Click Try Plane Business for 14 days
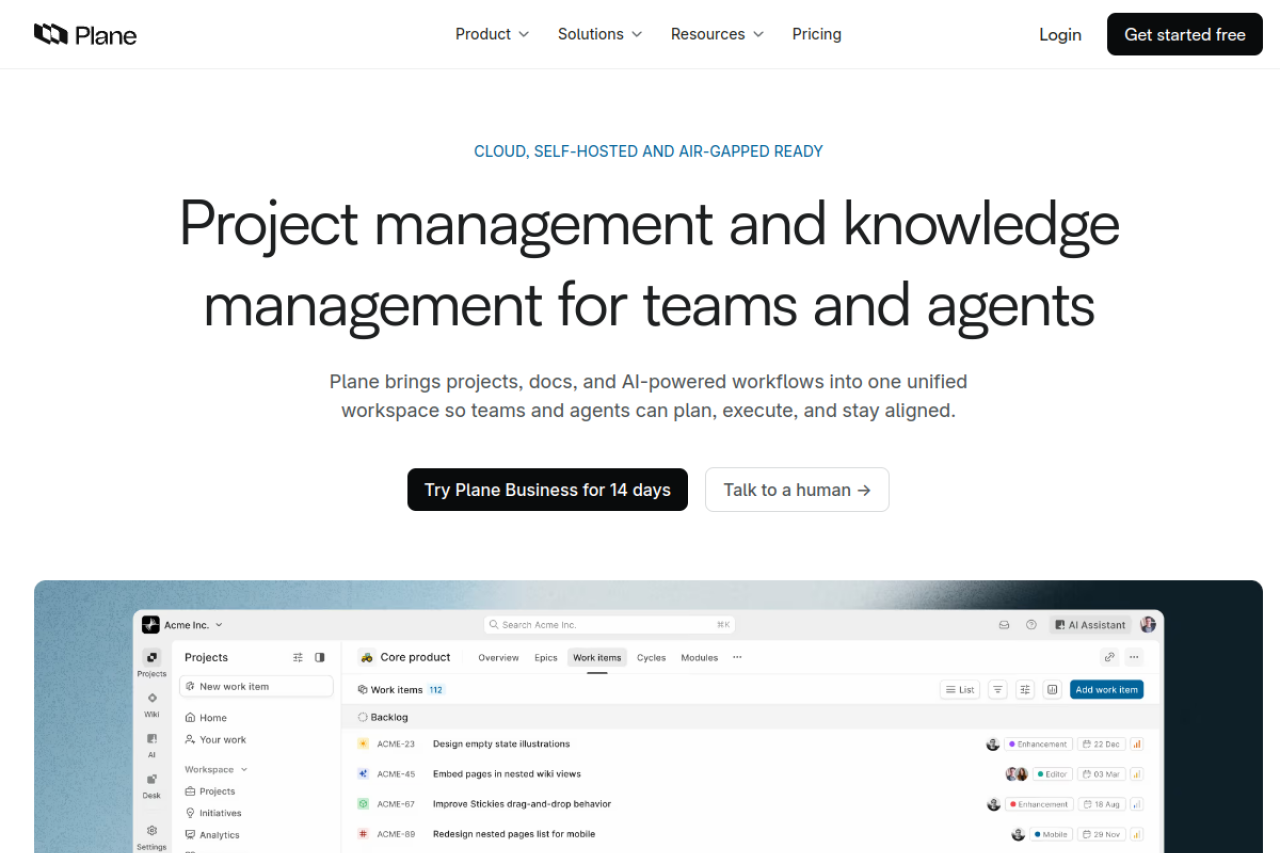Viewport: 1280px width, 853px height. point(547,490)
